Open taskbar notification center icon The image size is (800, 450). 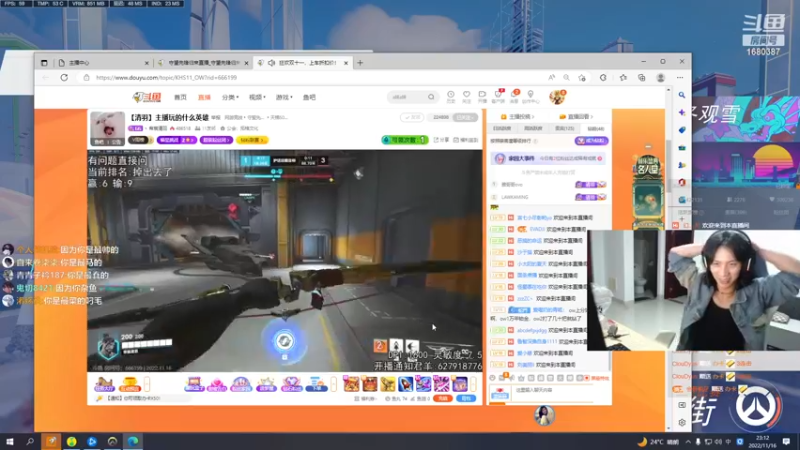[786, 441]
